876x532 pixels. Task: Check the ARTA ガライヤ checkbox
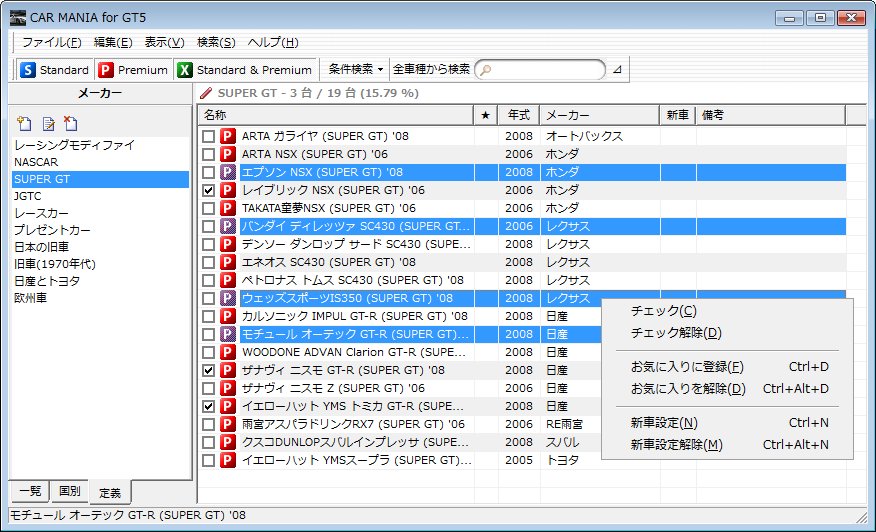(x=208, y=136)
